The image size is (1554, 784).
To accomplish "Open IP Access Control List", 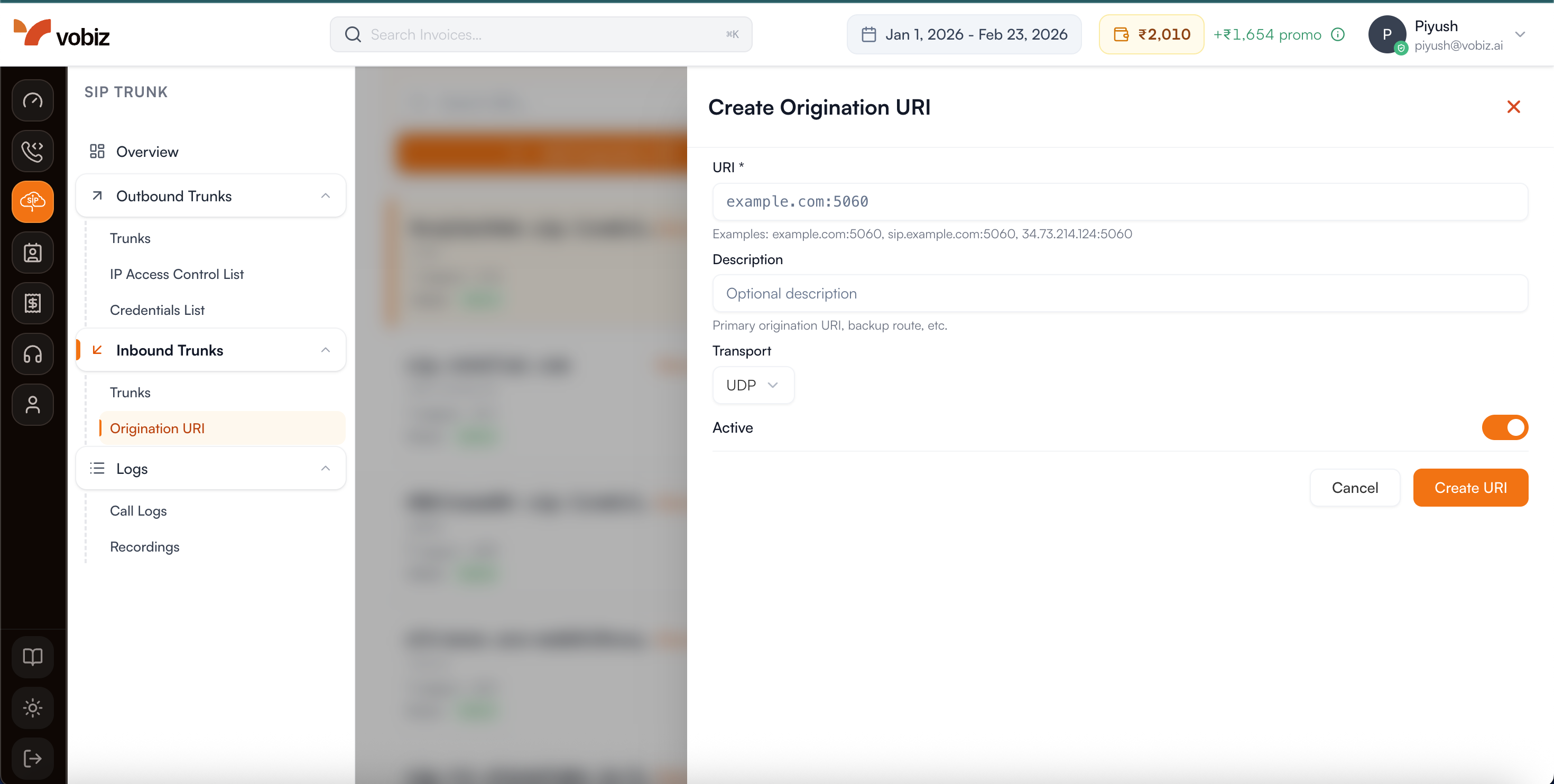I will [x=176, y=274].
